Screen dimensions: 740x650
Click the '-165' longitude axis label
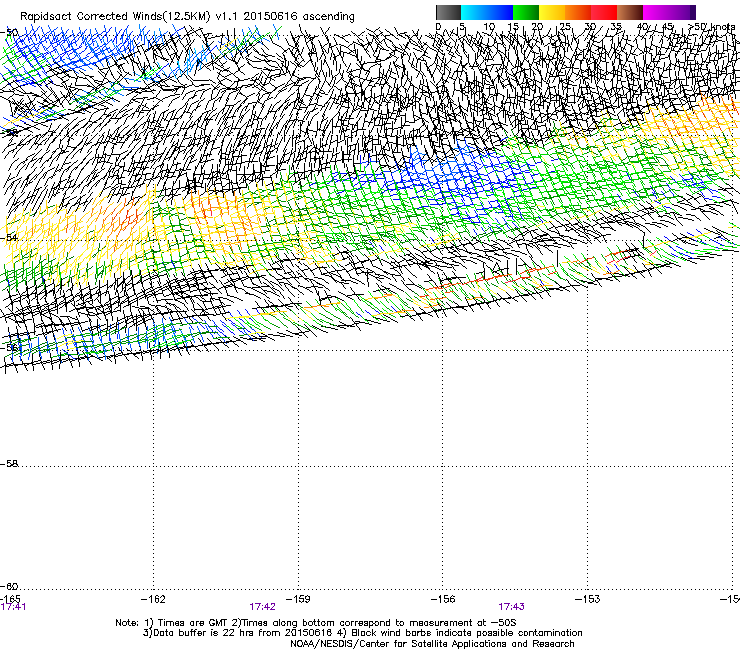pyautogui.click(x=10, y=599)
